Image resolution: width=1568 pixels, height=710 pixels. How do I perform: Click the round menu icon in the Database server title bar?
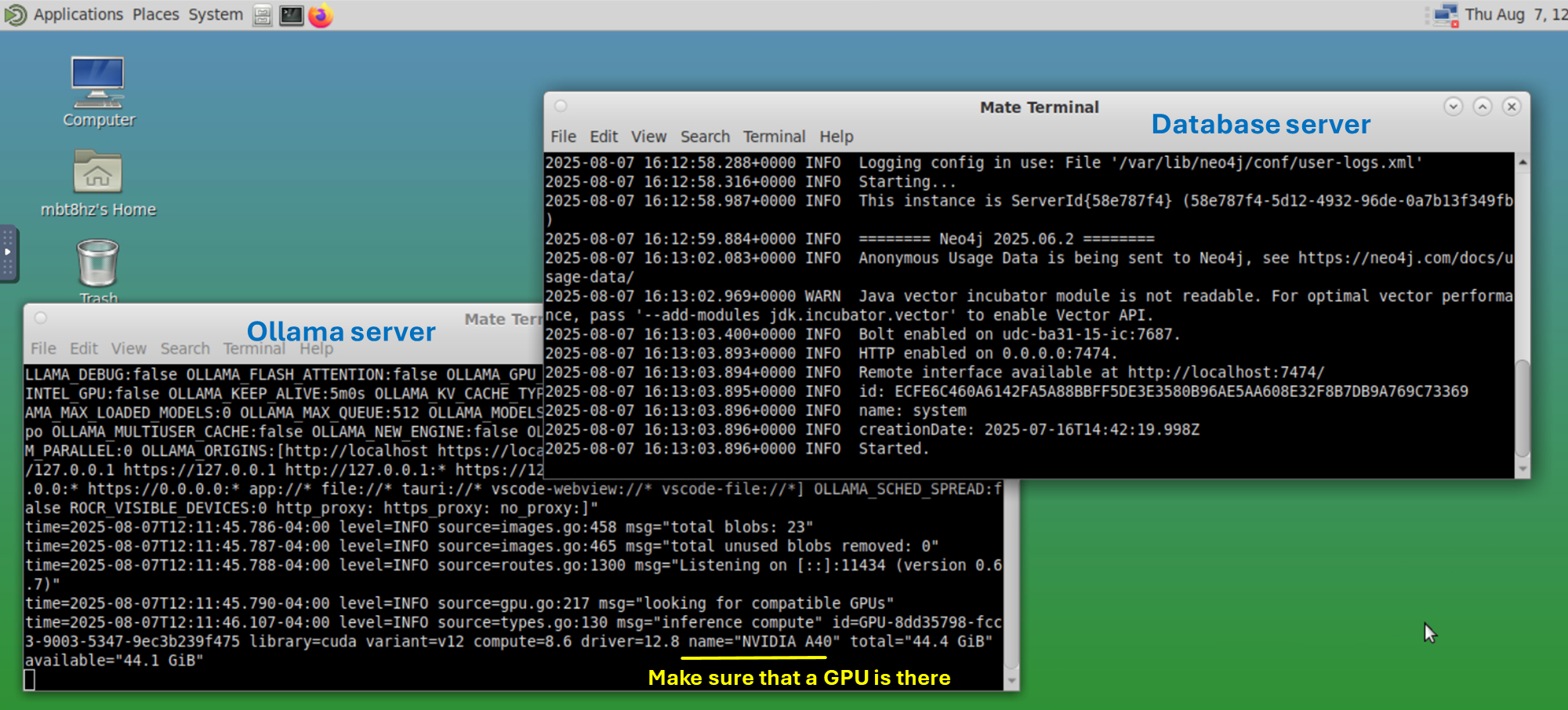[x=561, y=106]
